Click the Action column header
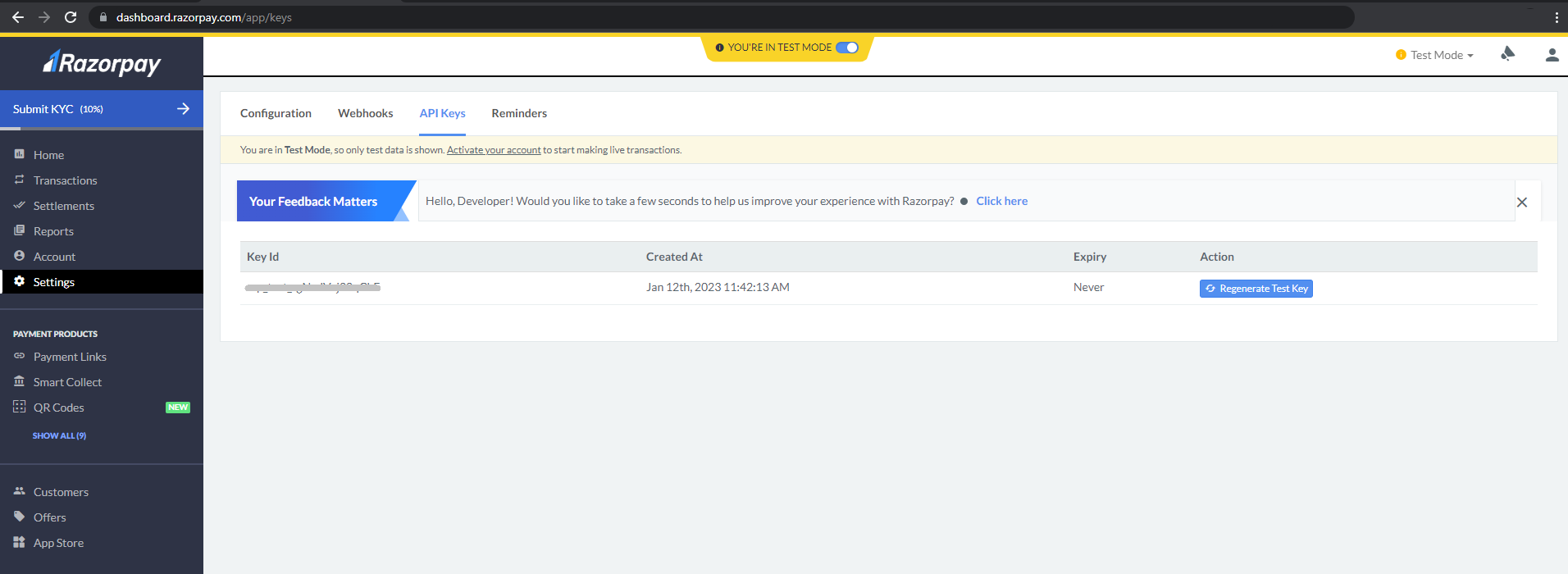The height and width of the screenshot is (574, 1568). point(1217,257)
